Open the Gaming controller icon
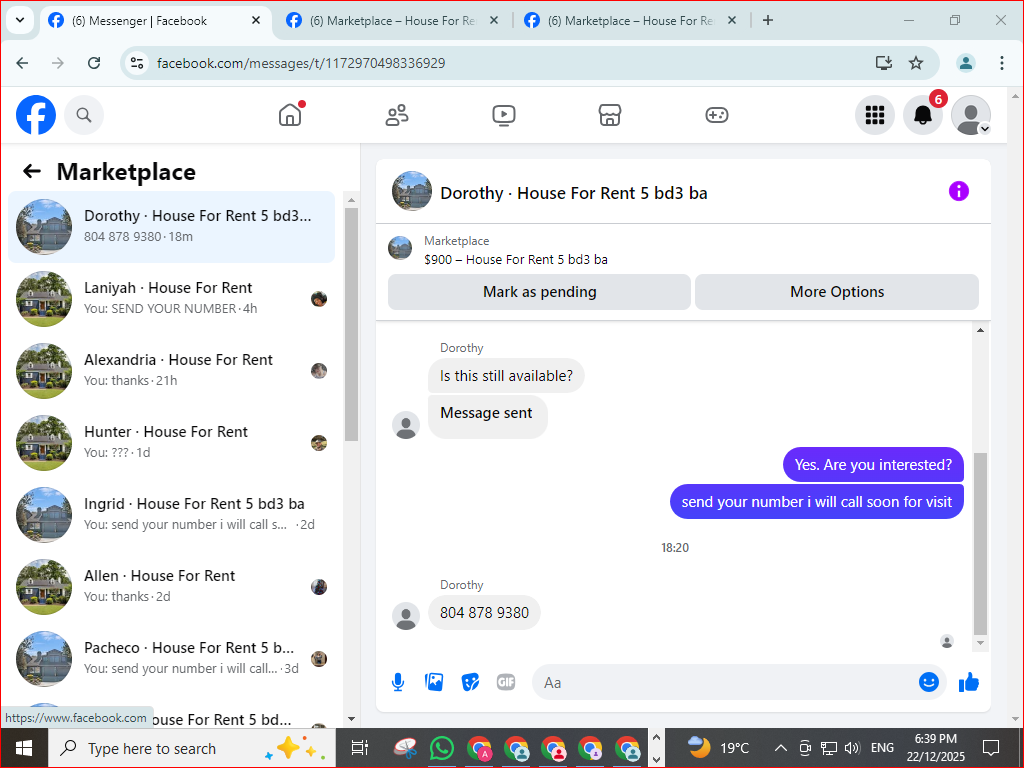The width and height of the screenshot is (1024, 768). click(716, 115)
